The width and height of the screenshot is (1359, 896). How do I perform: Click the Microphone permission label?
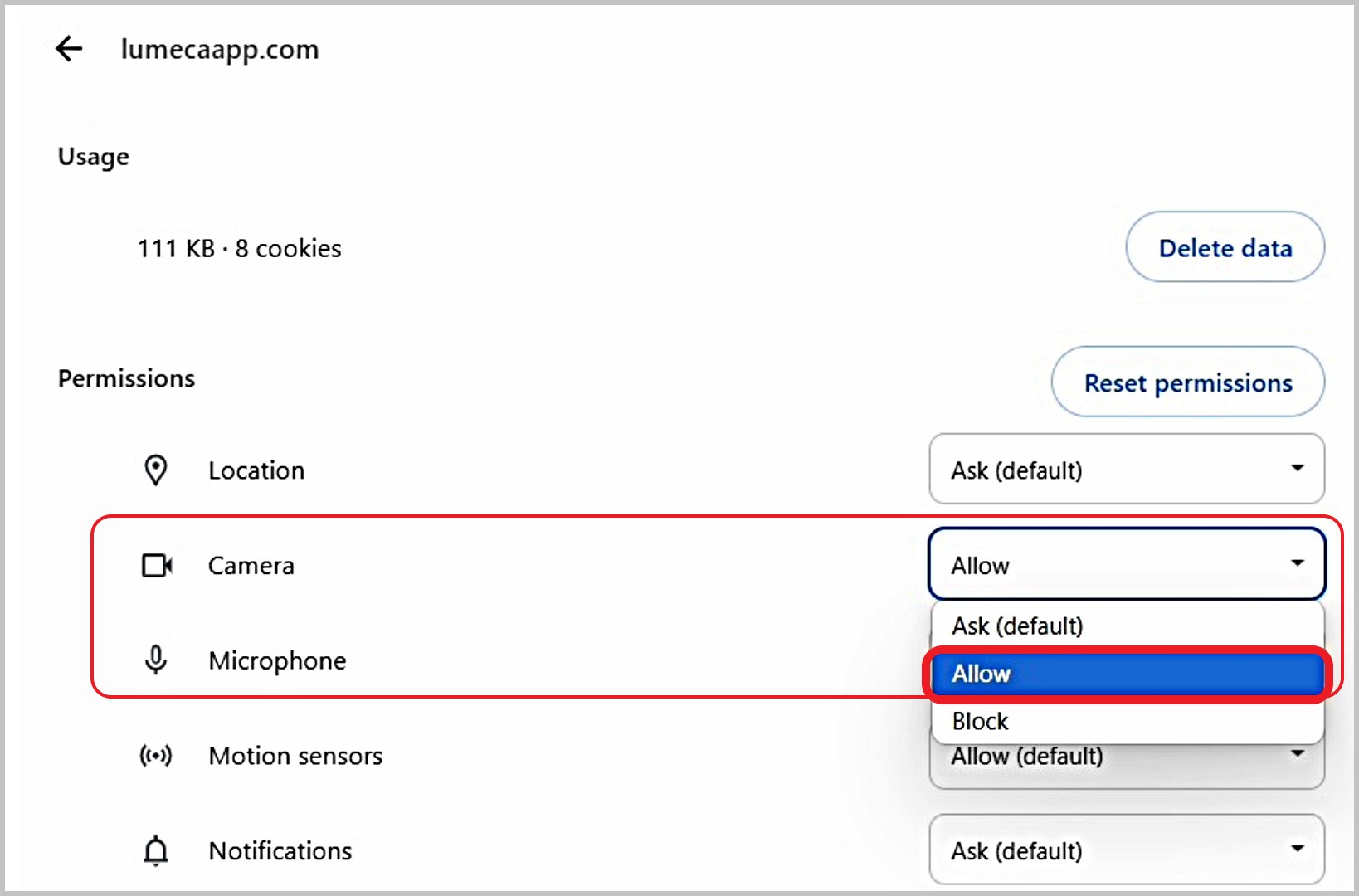click(277, 660)
